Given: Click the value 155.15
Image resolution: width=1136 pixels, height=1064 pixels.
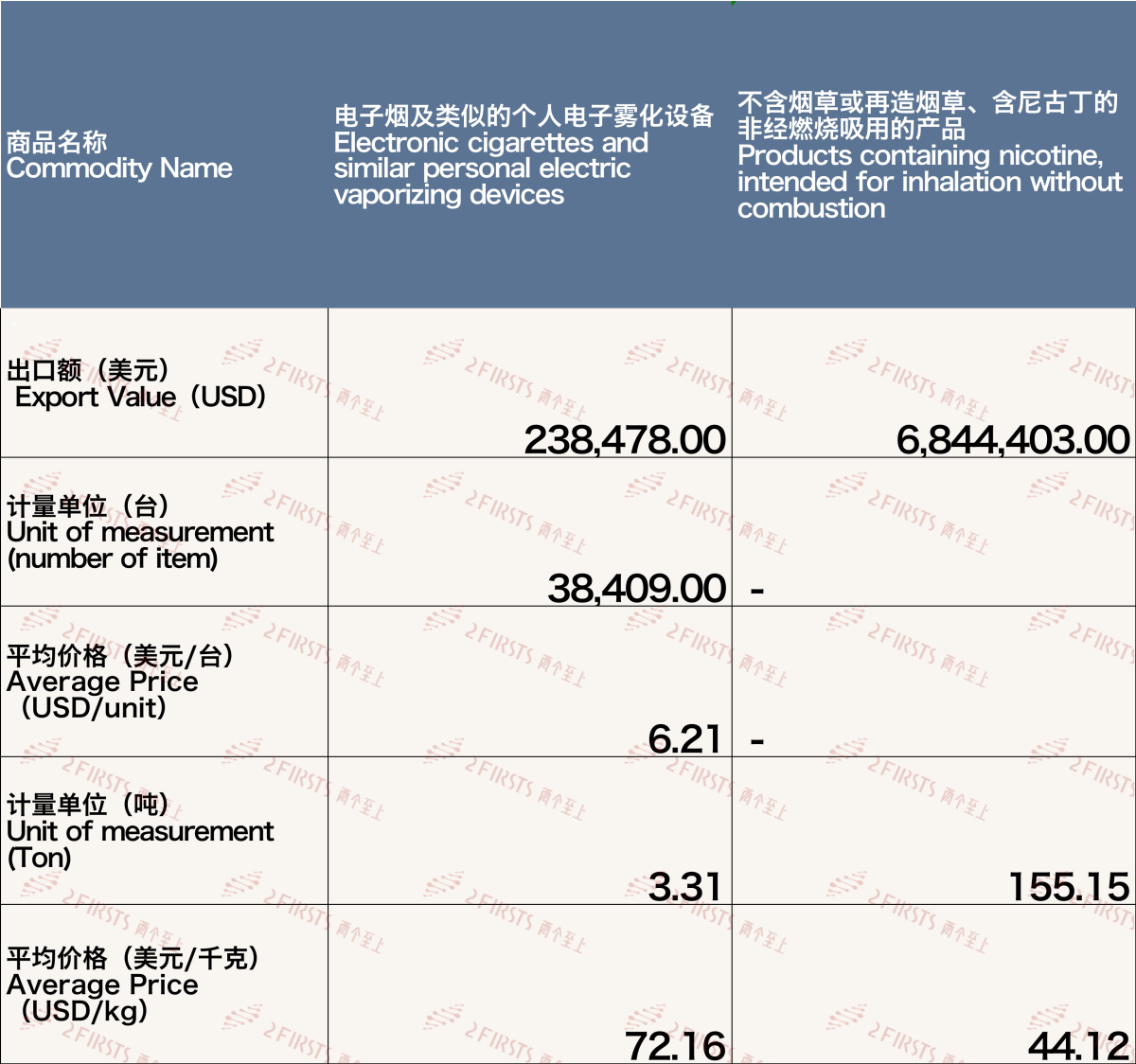Looking at the screenshot, I should click(1069, 887).
